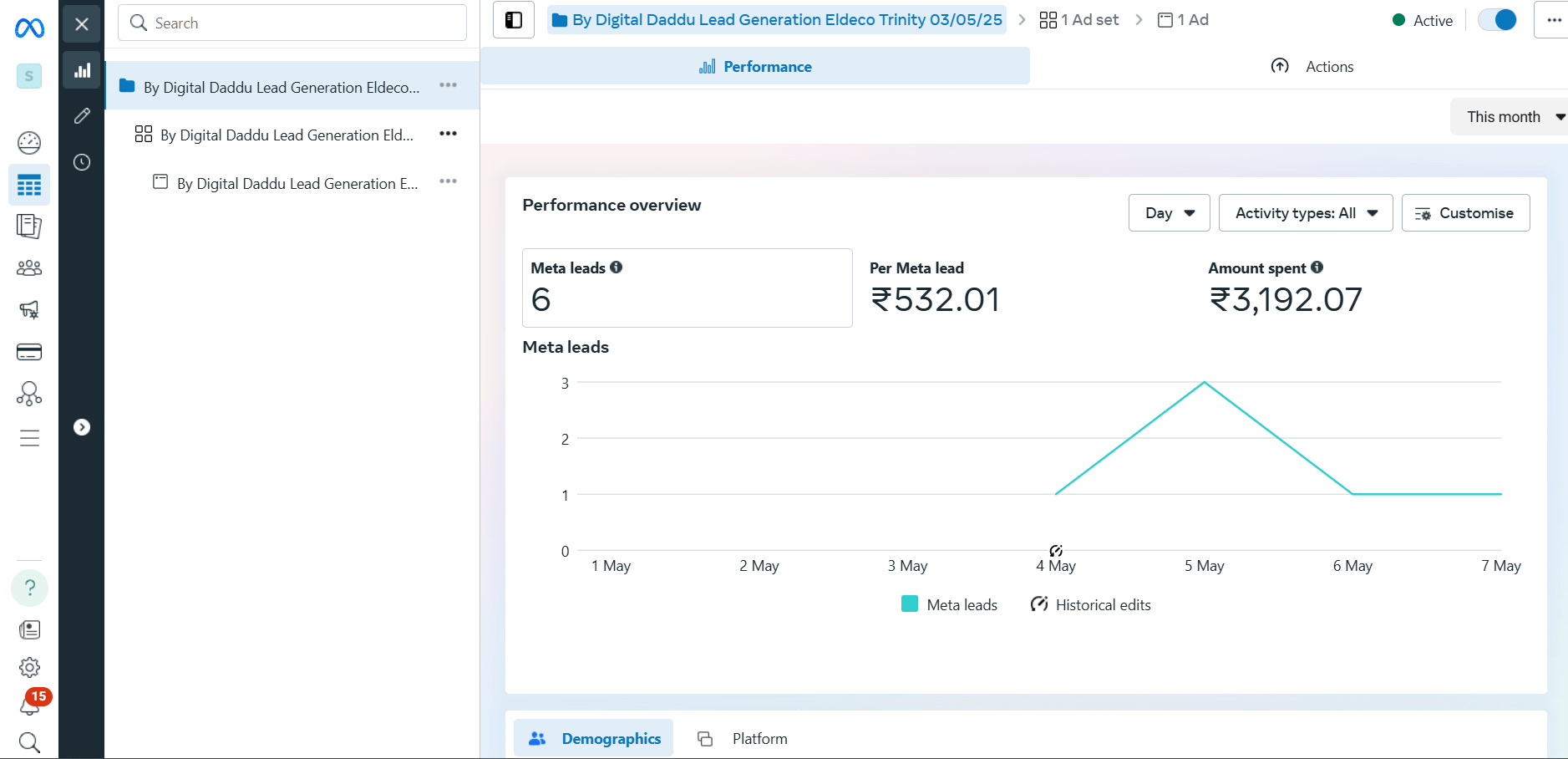Open Account overview gauge icon

29,143
